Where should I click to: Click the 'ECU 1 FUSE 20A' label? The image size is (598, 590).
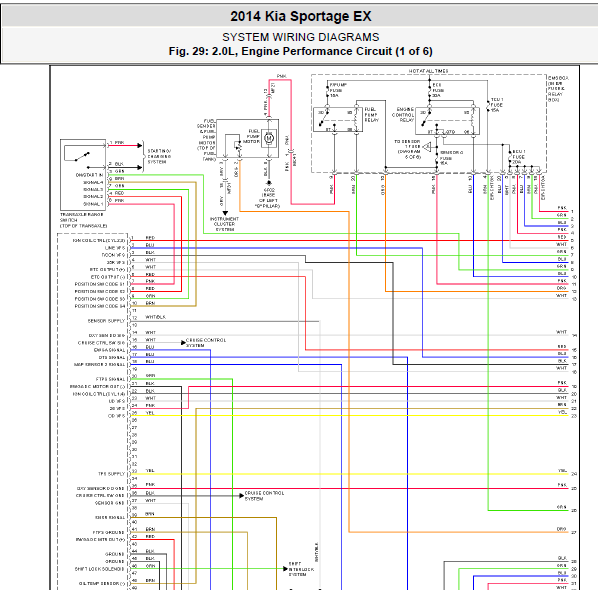518,157
